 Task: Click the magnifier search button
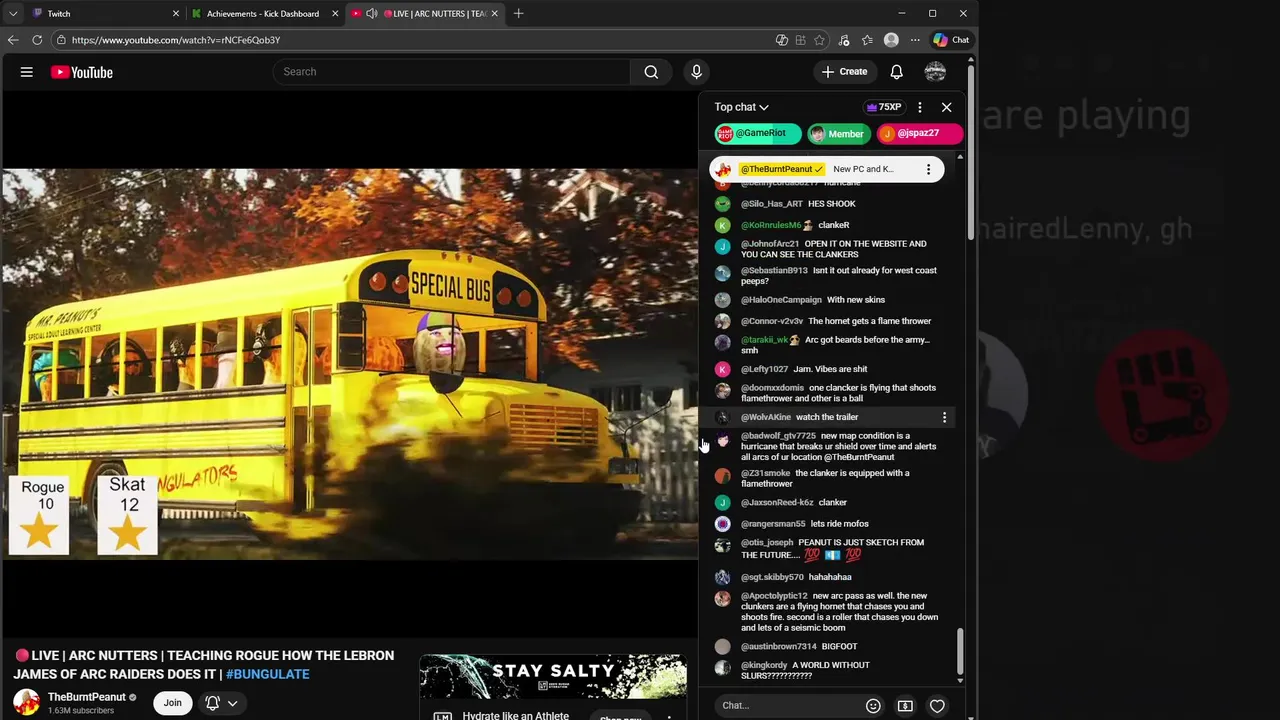[651, 72]
